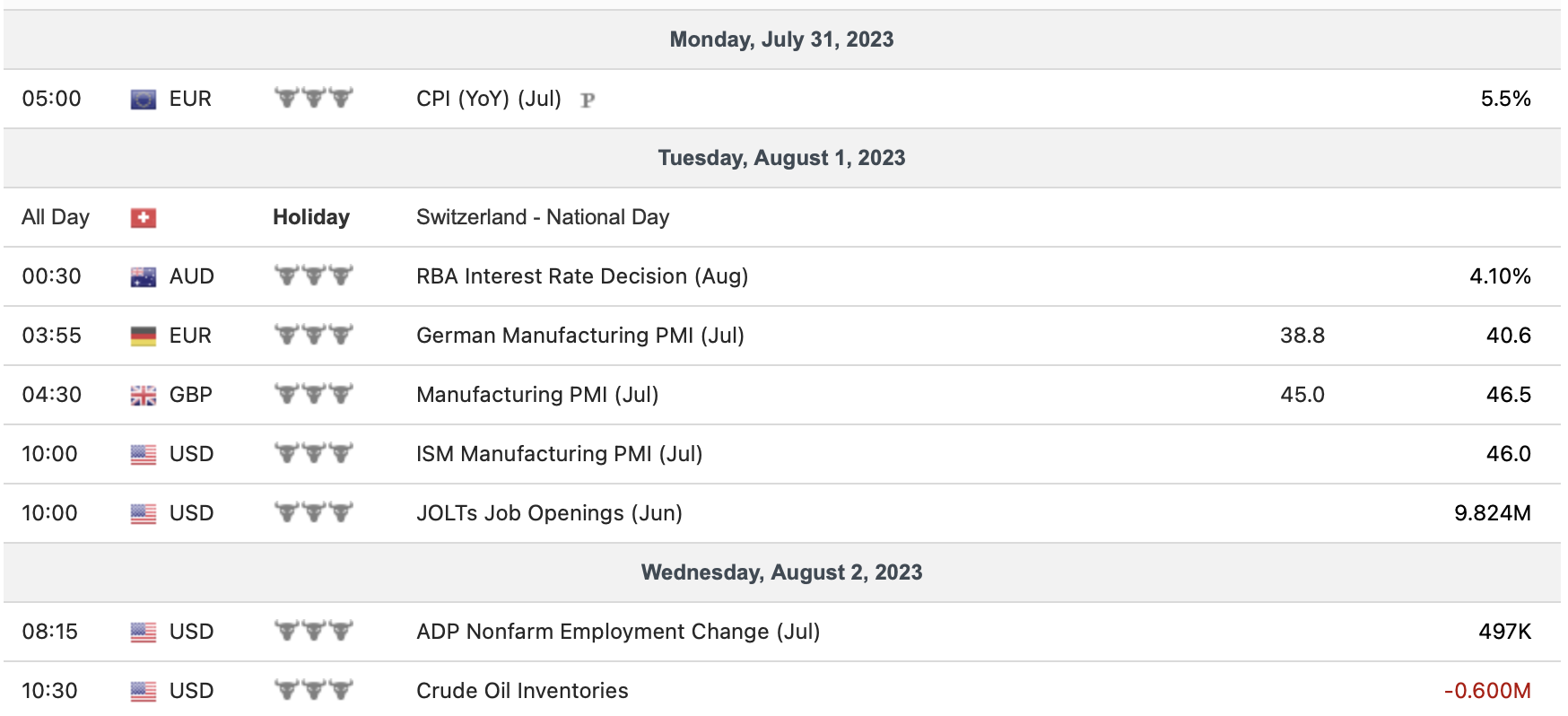Open ISM Manufacturing PMI (Jul) event
Viewport: 1568px width, 716px height.
pos(559,454)
